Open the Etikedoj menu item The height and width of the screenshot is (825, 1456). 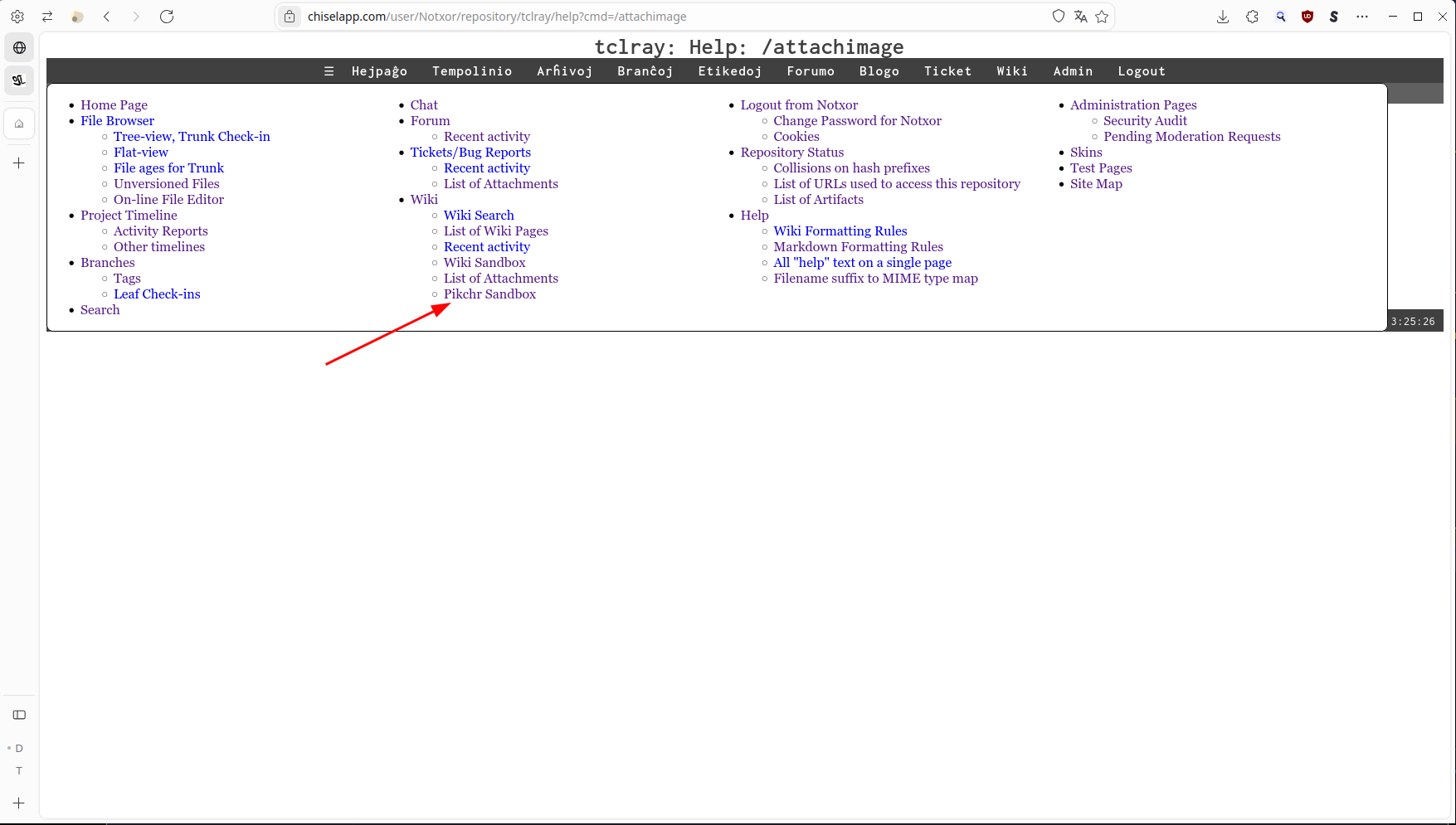point(730,71)
